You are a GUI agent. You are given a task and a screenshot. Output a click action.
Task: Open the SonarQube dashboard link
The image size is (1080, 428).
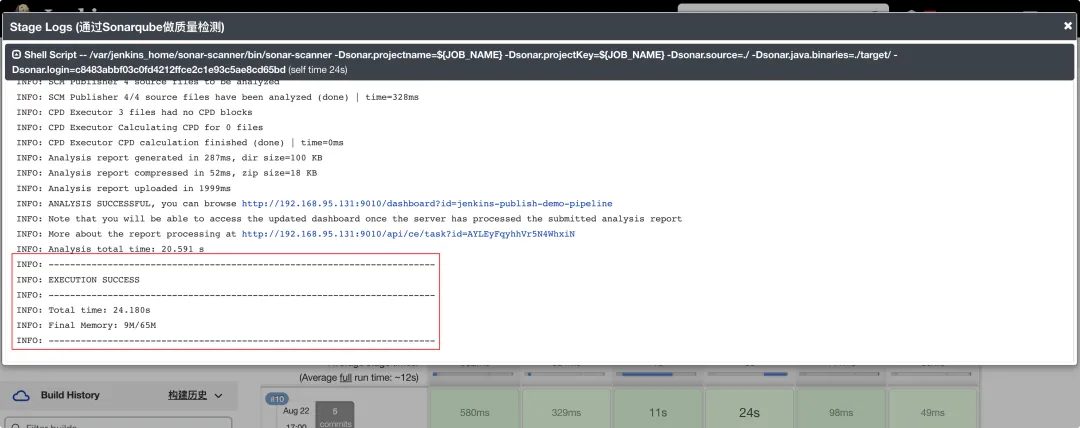(x=426, y=204)
